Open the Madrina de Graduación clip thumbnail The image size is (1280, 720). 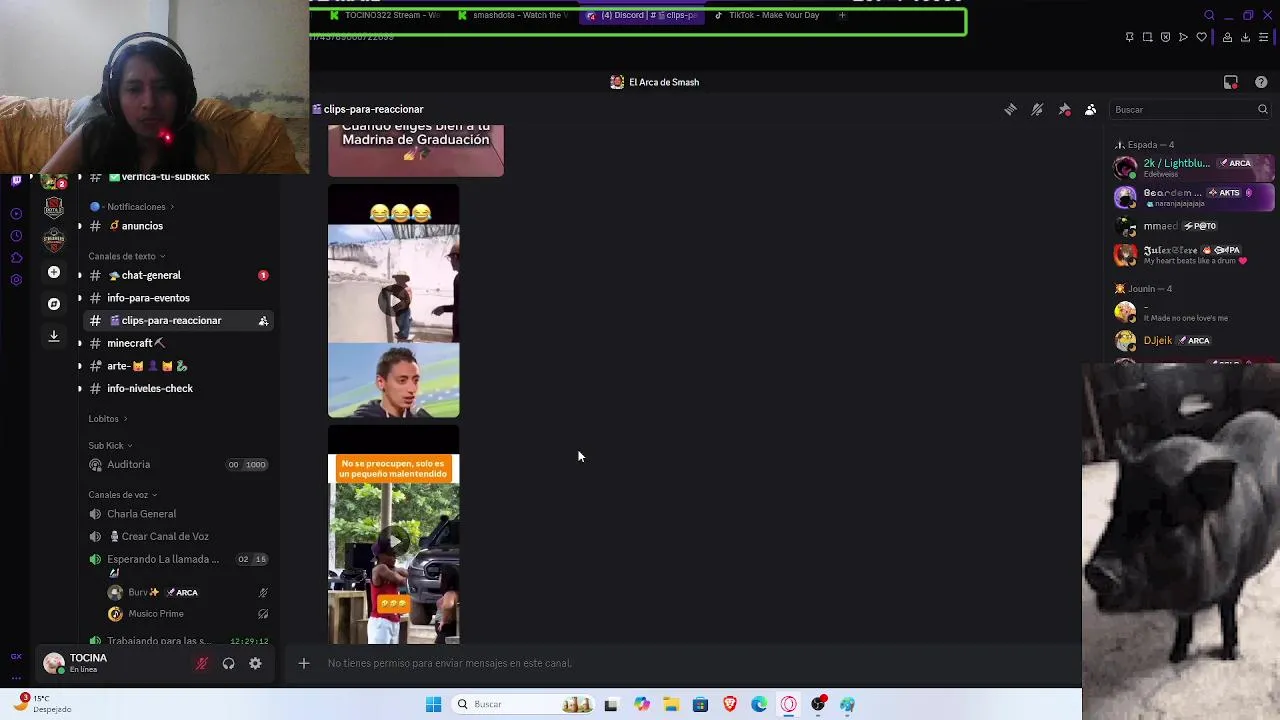pyautogui.click(x=416, y=150)
